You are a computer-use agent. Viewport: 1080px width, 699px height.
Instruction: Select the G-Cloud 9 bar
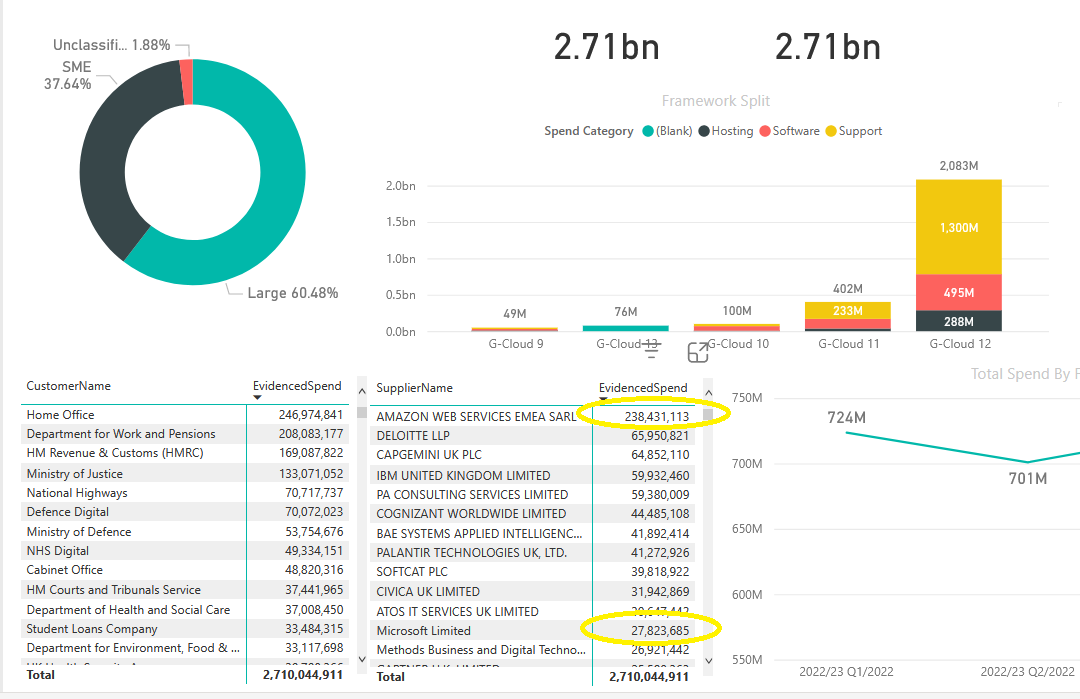point(515,329)
